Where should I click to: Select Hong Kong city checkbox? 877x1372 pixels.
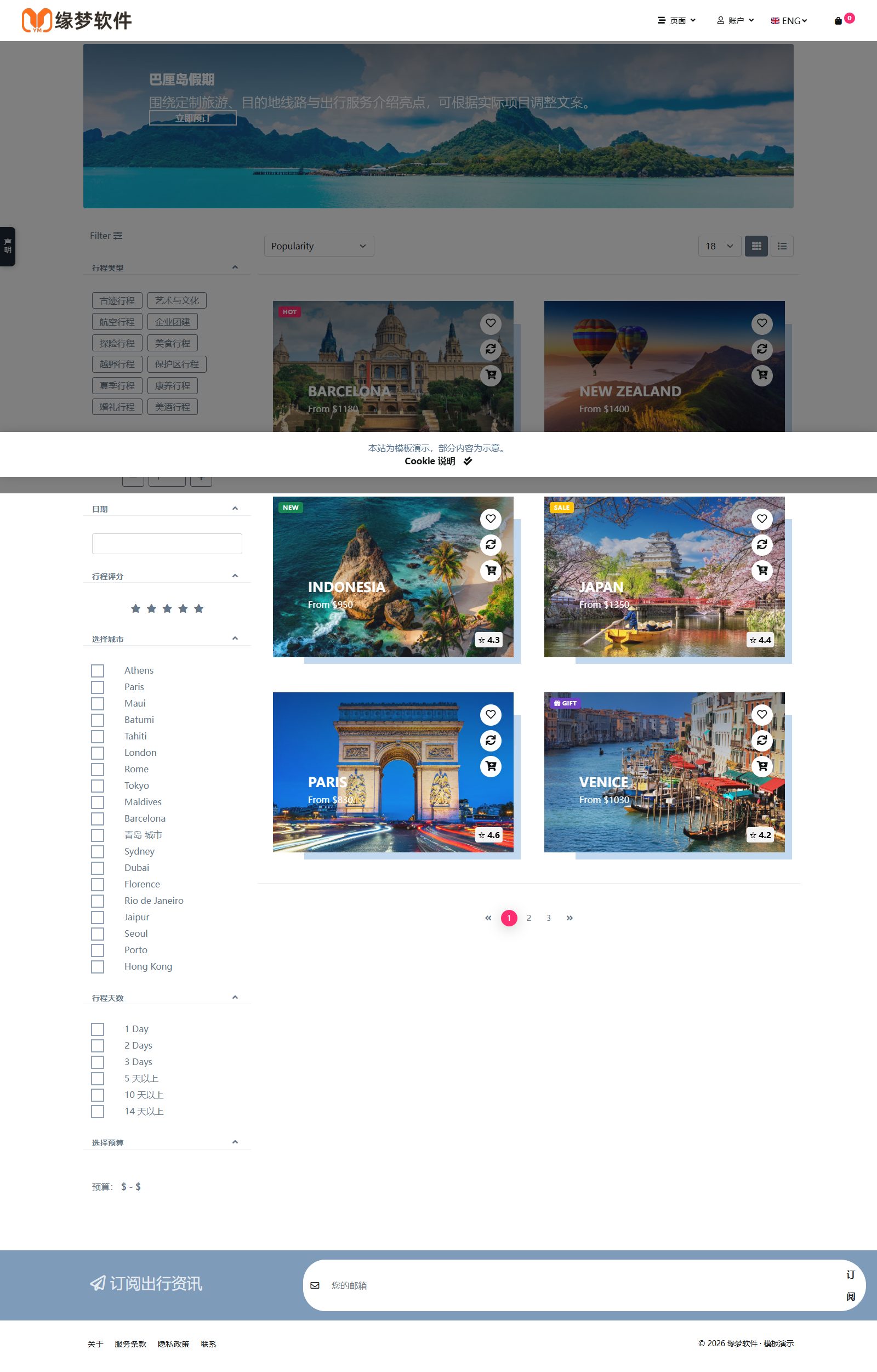point(98,967)
